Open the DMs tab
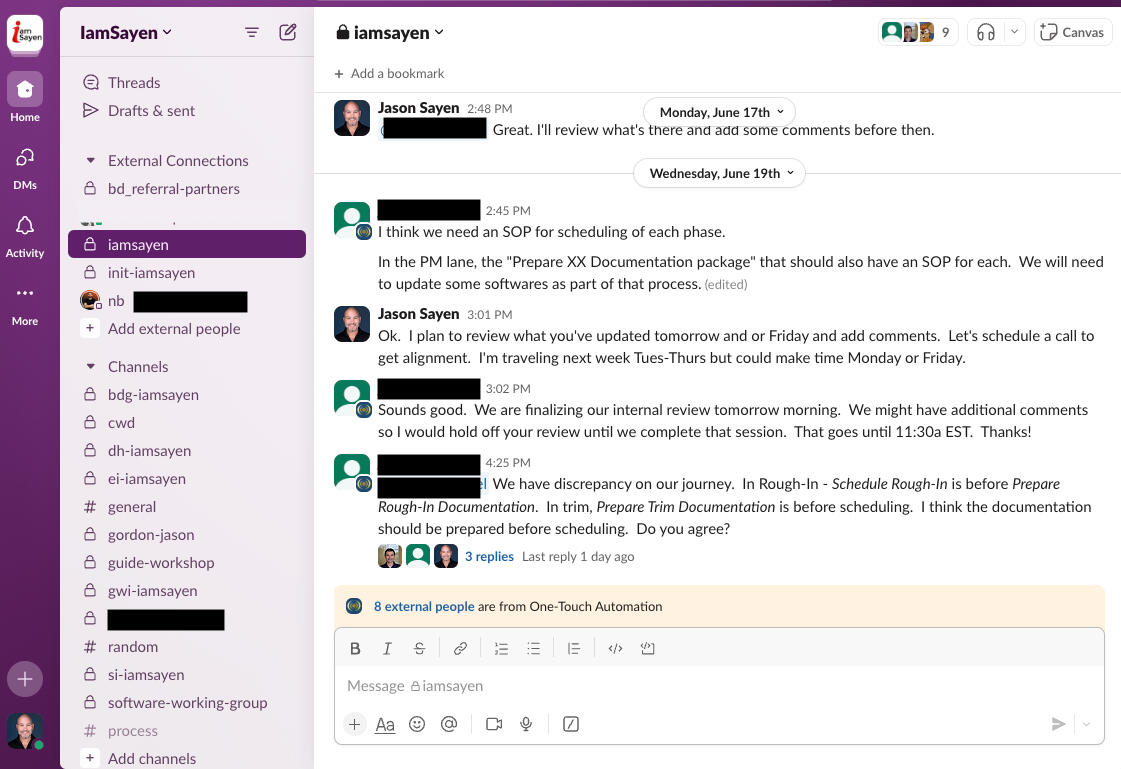Screen dimensions: 1121x769 (25, 166)
